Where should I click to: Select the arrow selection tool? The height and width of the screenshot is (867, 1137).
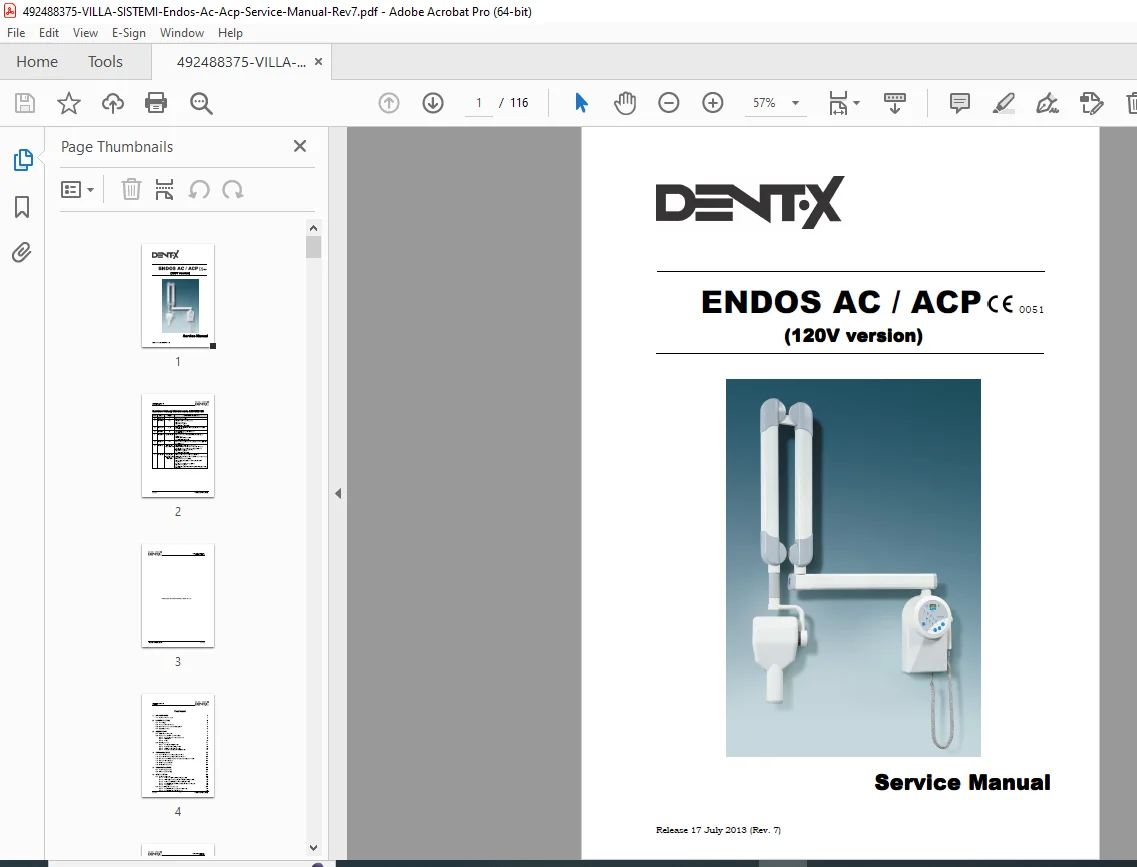(x=581, y=103)
